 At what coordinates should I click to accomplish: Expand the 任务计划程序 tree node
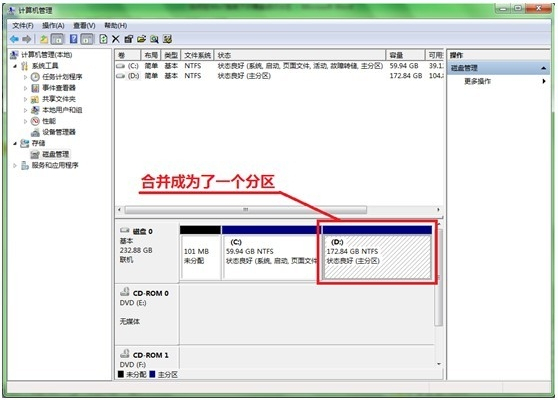[25, 77]
